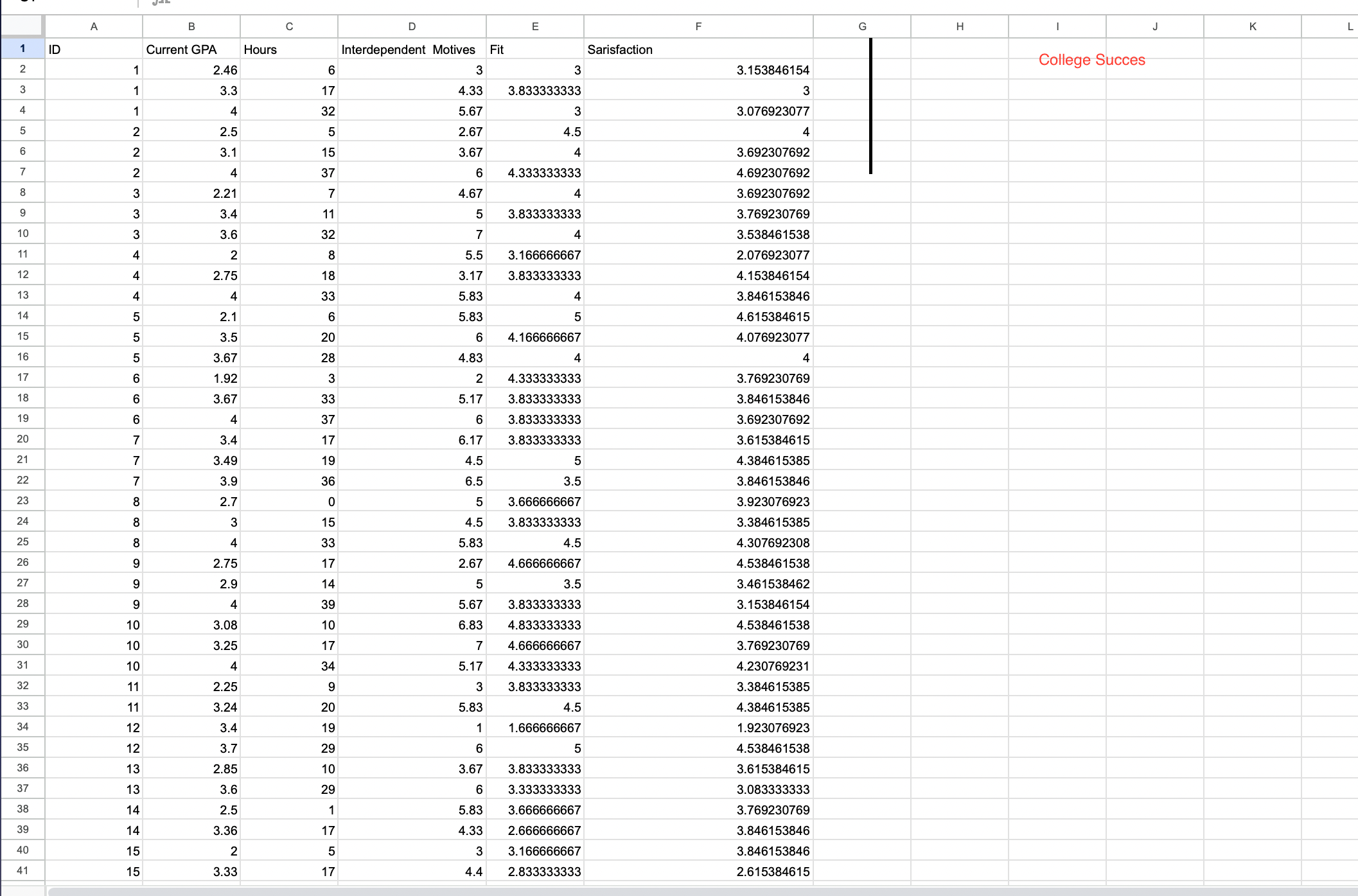Click the select-all corner box
Viewport: 1358px width, 896px height.
coord(22,26)
